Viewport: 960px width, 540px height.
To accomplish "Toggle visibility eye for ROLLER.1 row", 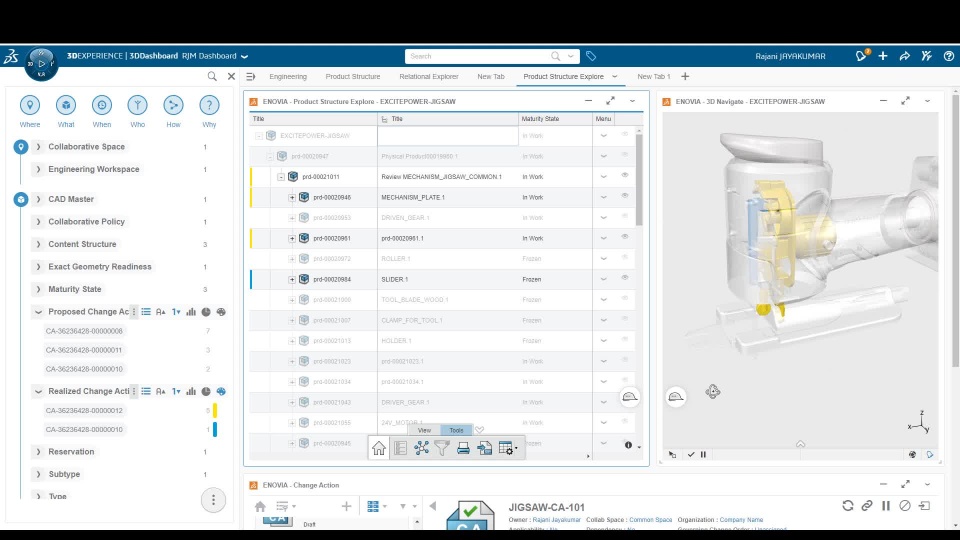I will [624, 258].
